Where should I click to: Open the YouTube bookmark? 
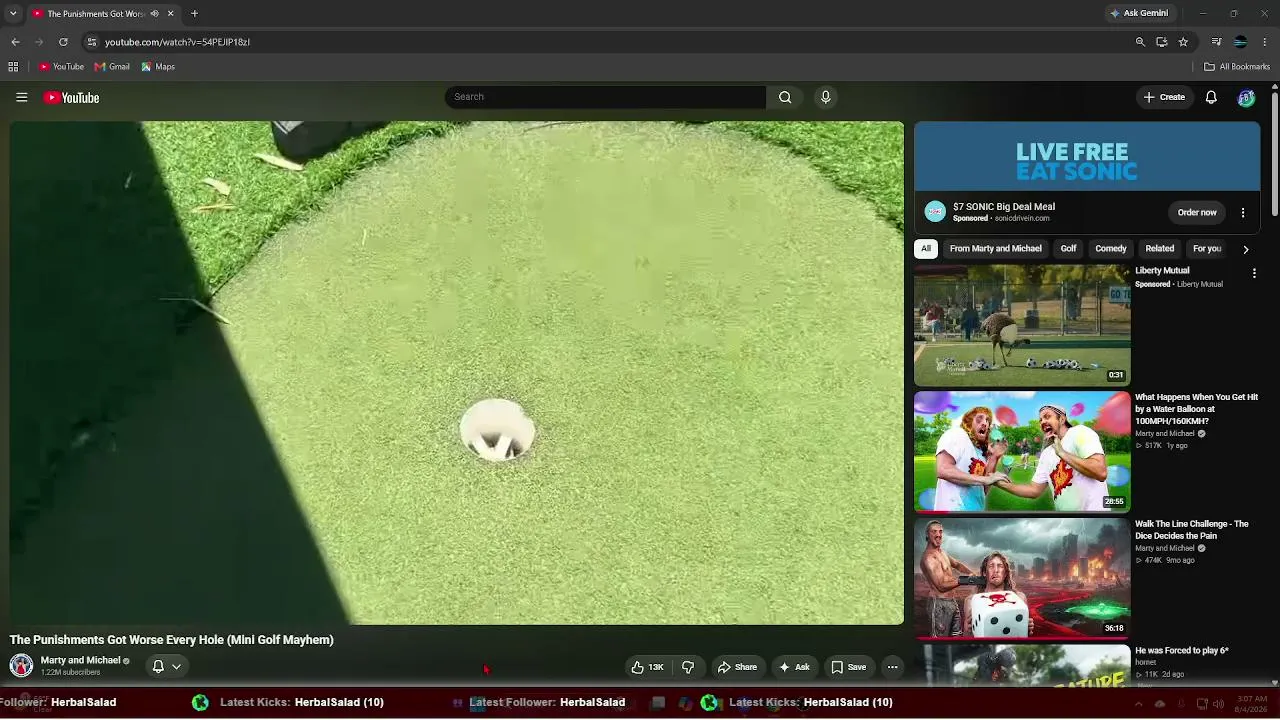61,67
